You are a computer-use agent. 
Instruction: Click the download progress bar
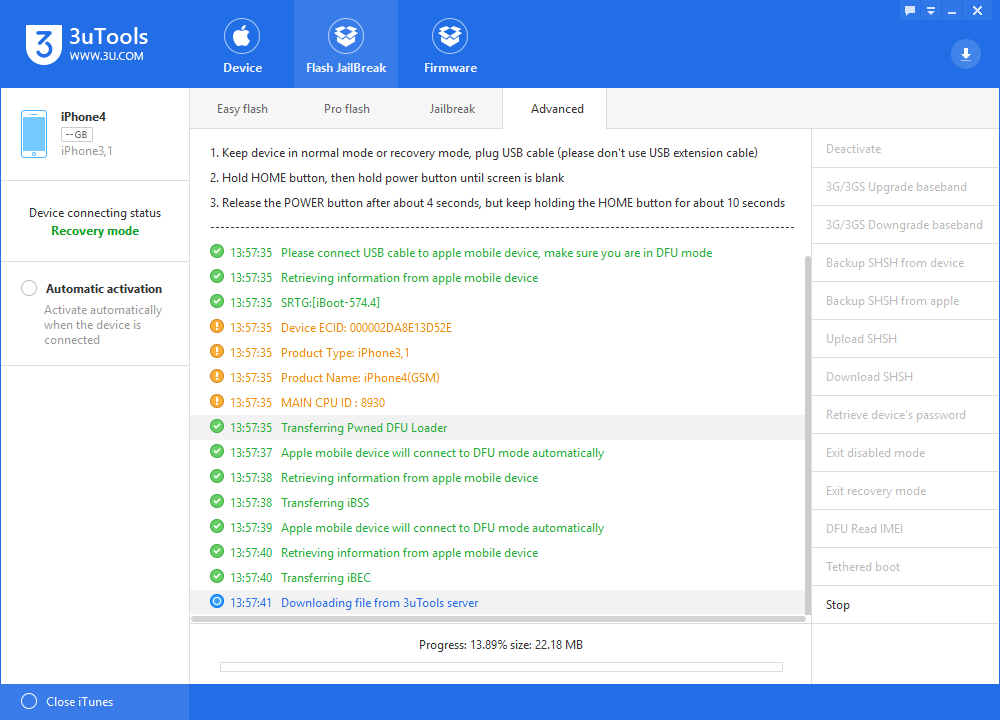501,667
